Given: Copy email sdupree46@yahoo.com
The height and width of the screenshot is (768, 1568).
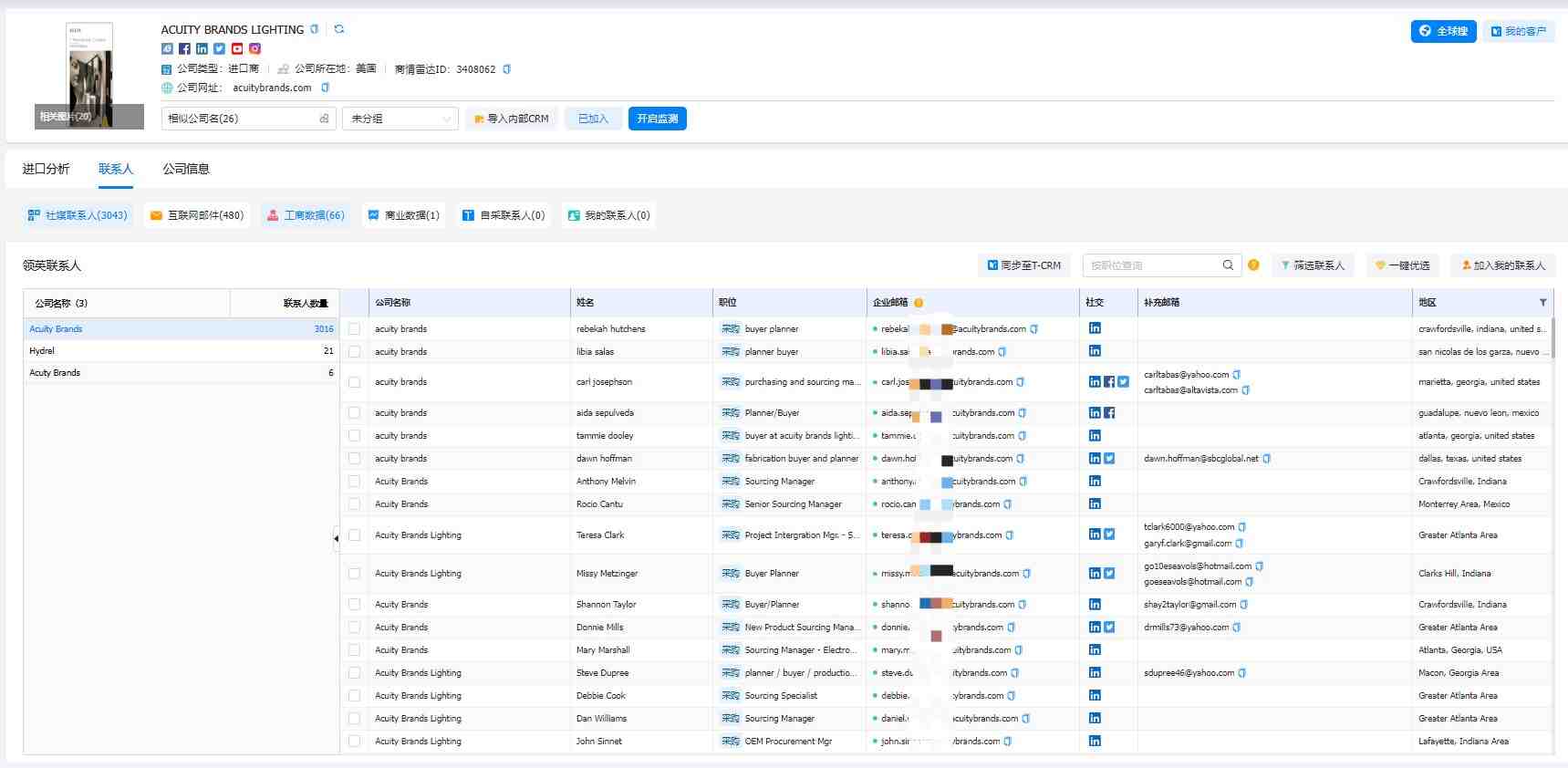Looking at the screenshot, I should [1242, 673].
